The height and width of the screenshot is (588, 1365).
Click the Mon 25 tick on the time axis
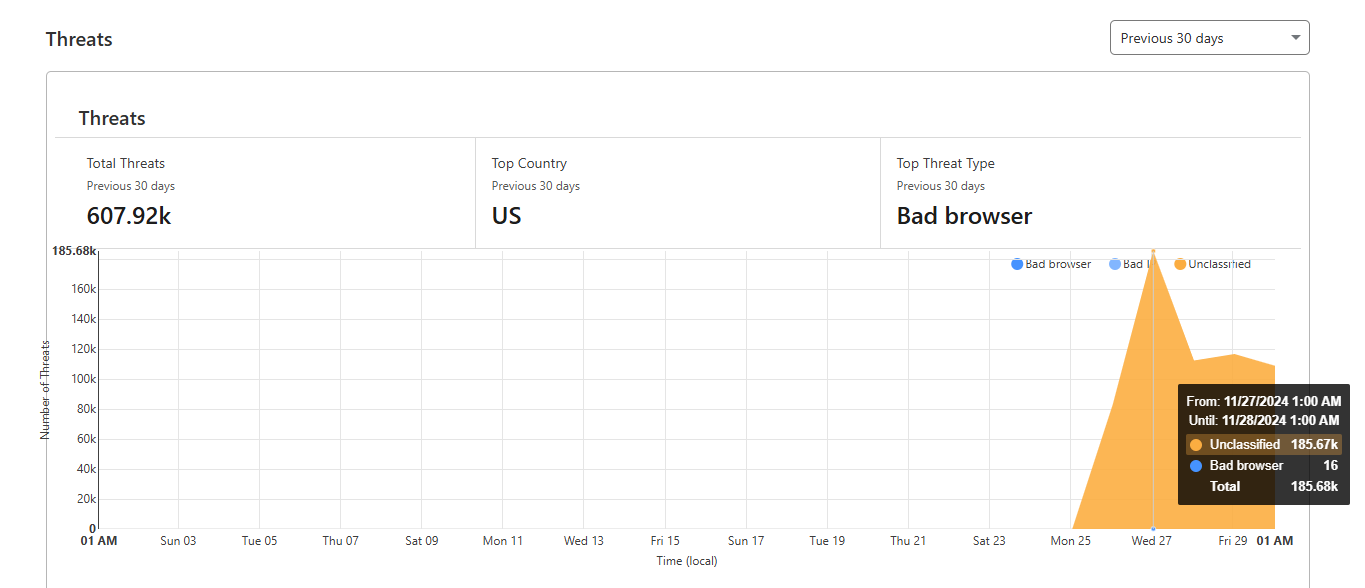[1070, 540]
